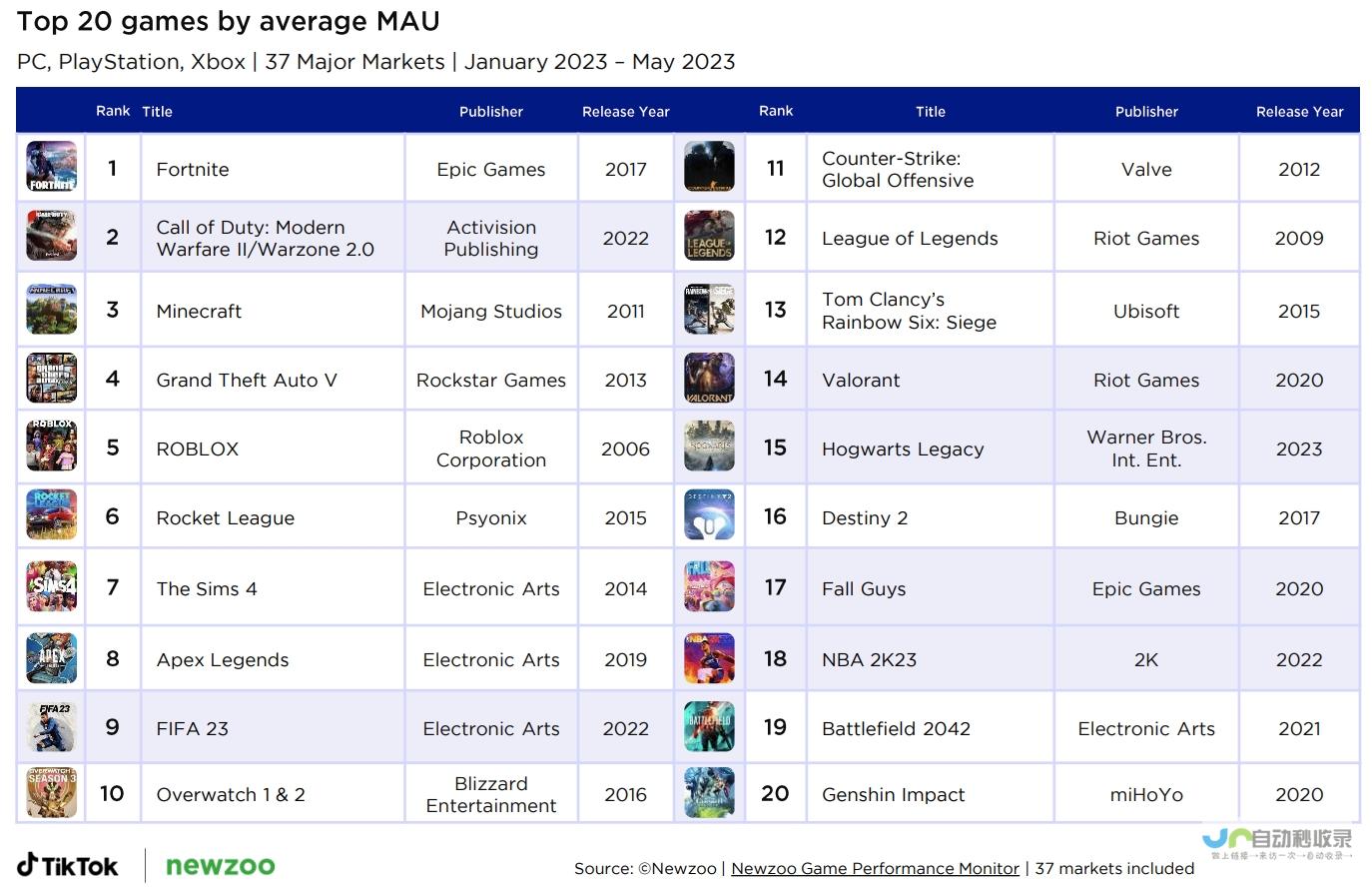Image resolution: width=1372 pixels, height=887 pixels.
Task: Click the ROBLOX cover thumbnail
Action: click(x=52, y=446)
